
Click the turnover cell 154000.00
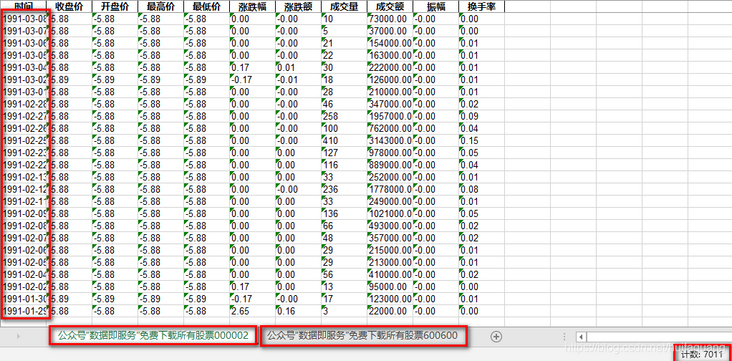(389, 43)
